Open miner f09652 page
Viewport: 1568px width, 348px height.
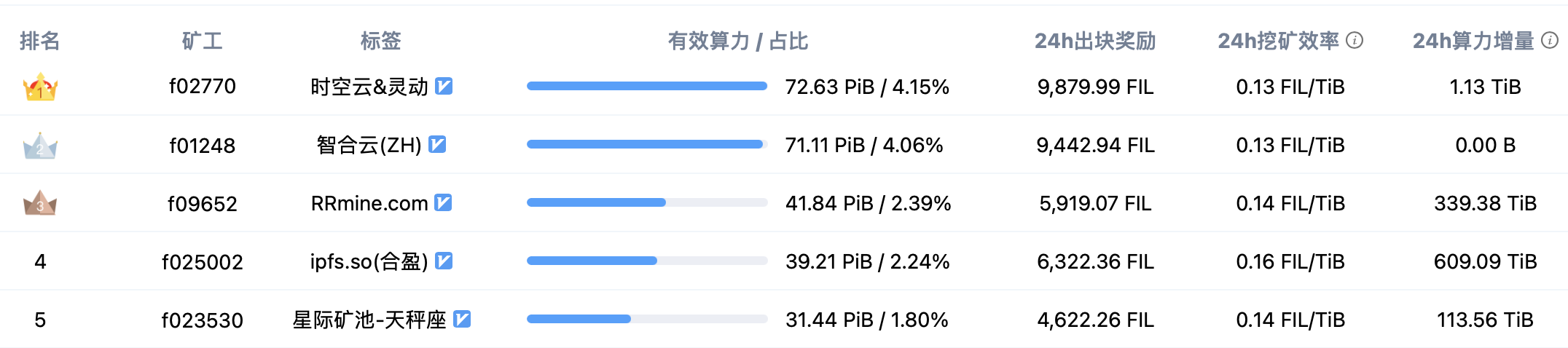[x=203, y=203]
